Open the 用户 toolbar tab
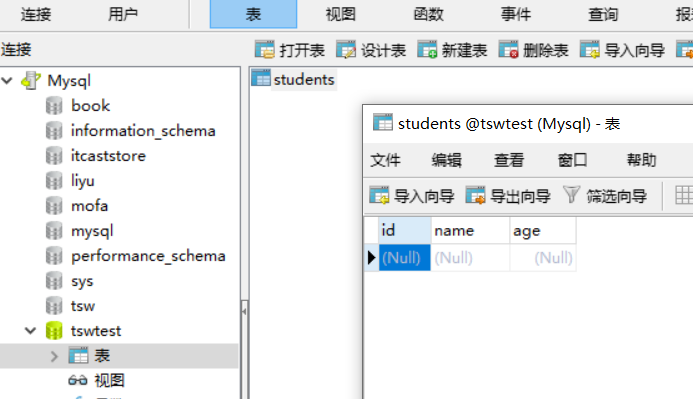693x399 pixels. (123, 14)
